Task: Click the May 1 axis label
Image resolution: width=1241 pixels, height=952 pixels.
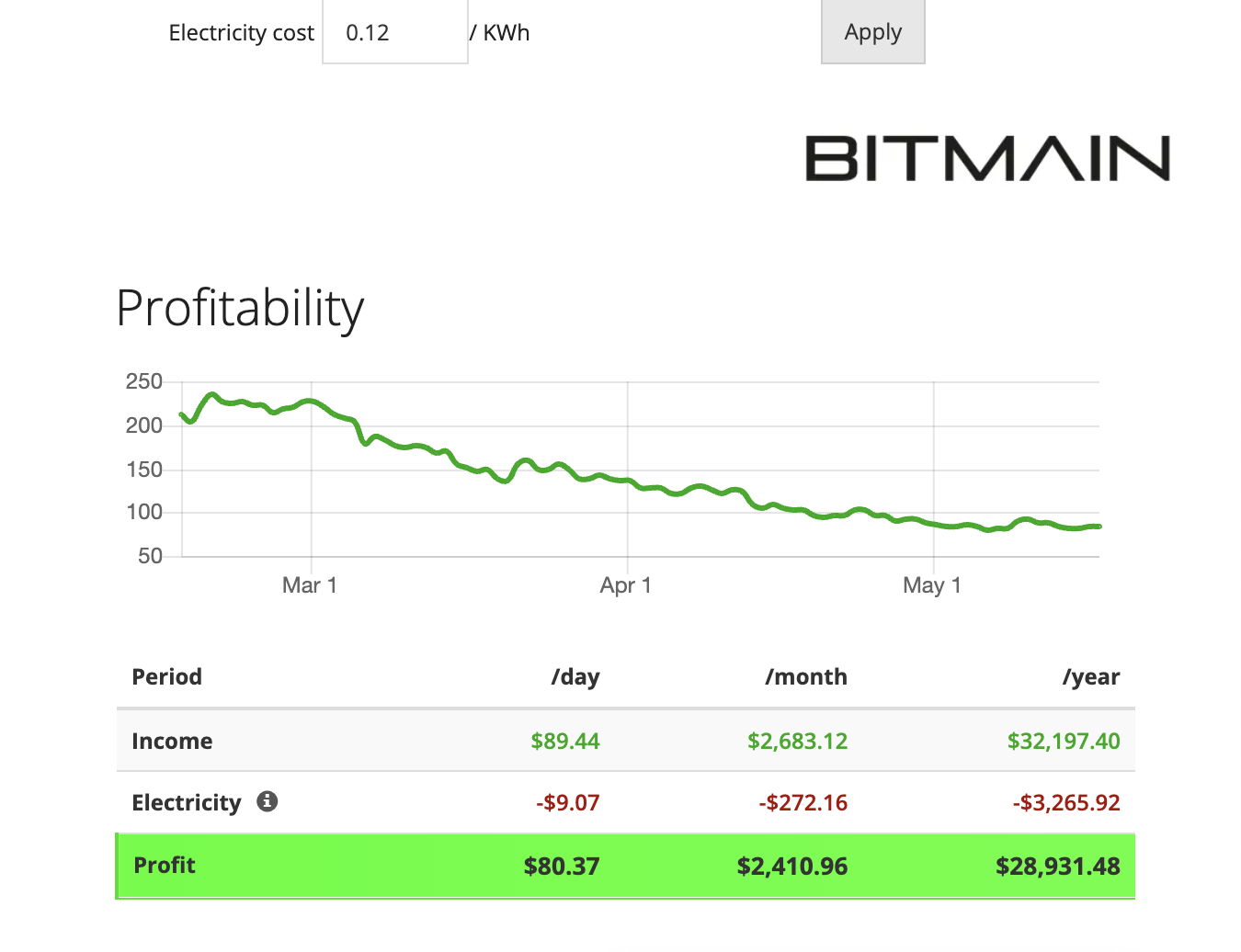Action: pyautogui.click(x=932, y=585)
